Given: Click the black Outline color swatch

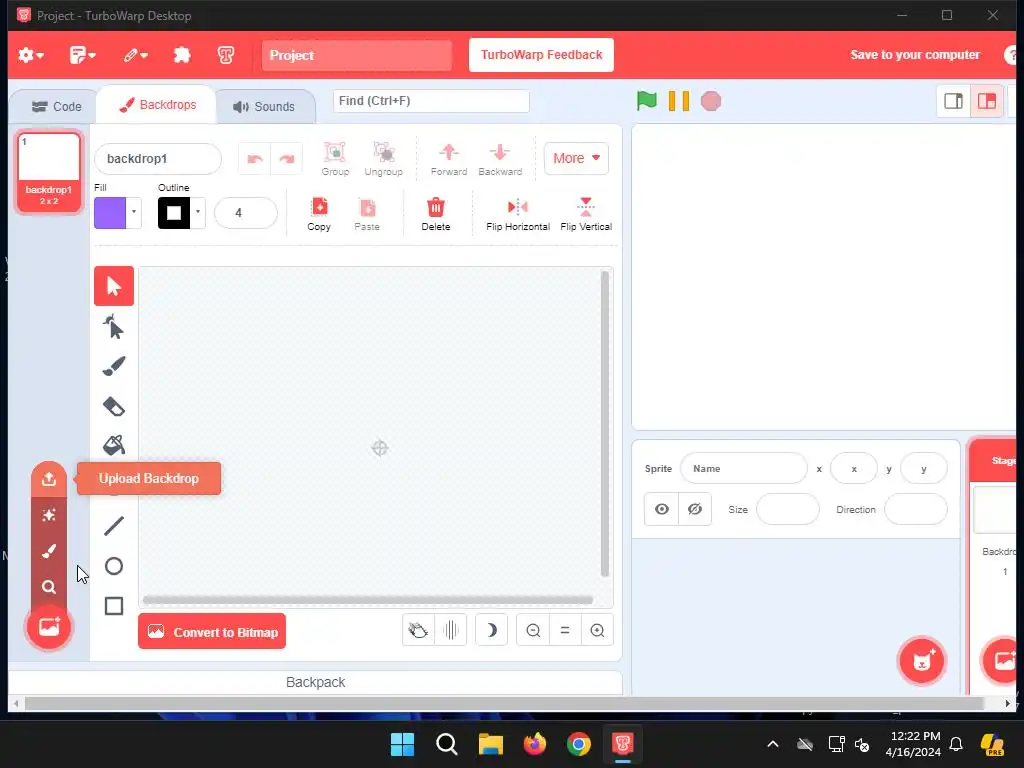Looking at the screenshot, I should 174,212.
